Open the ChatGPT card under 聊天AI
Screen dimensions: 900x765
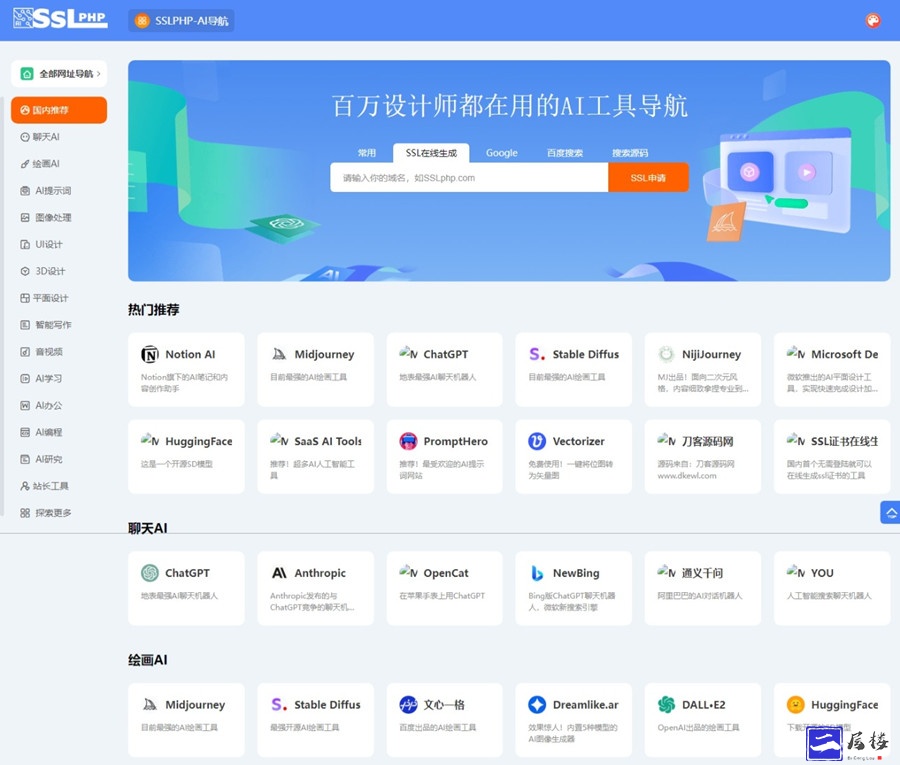pyautogui.click(x=187, y=588)
